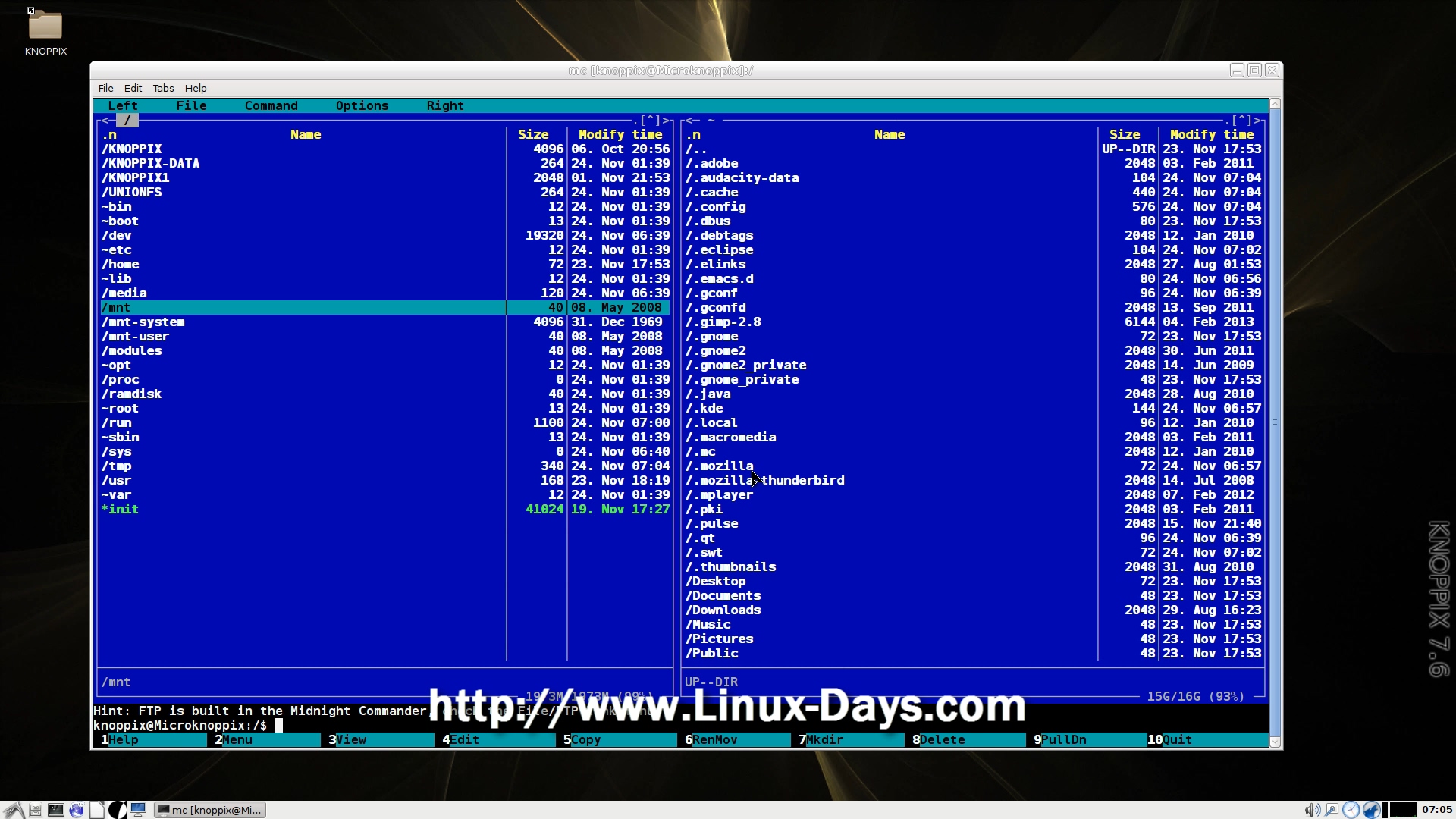Click the left panel history dropdown [^]
1456x819 pixels.
click(651, 120)
